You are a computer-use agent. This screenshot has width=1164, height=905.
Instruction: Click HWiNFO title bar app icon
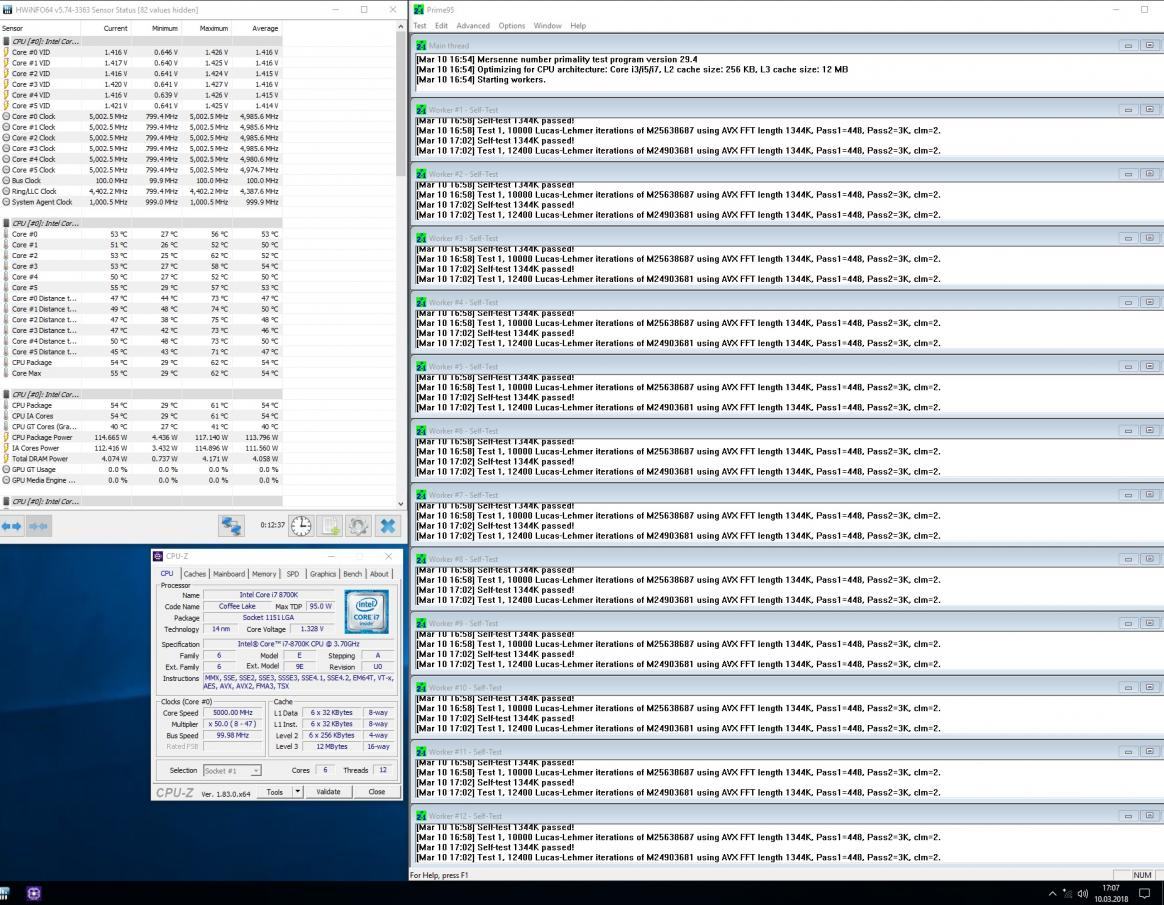tap(7, 10)
